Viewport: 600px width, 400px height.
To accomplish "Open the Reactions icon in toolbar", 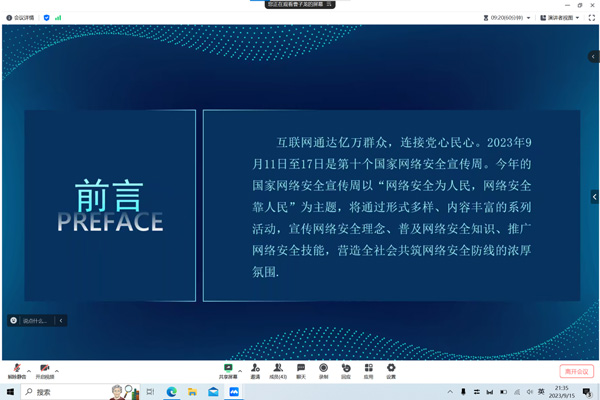I will [346, 369].
